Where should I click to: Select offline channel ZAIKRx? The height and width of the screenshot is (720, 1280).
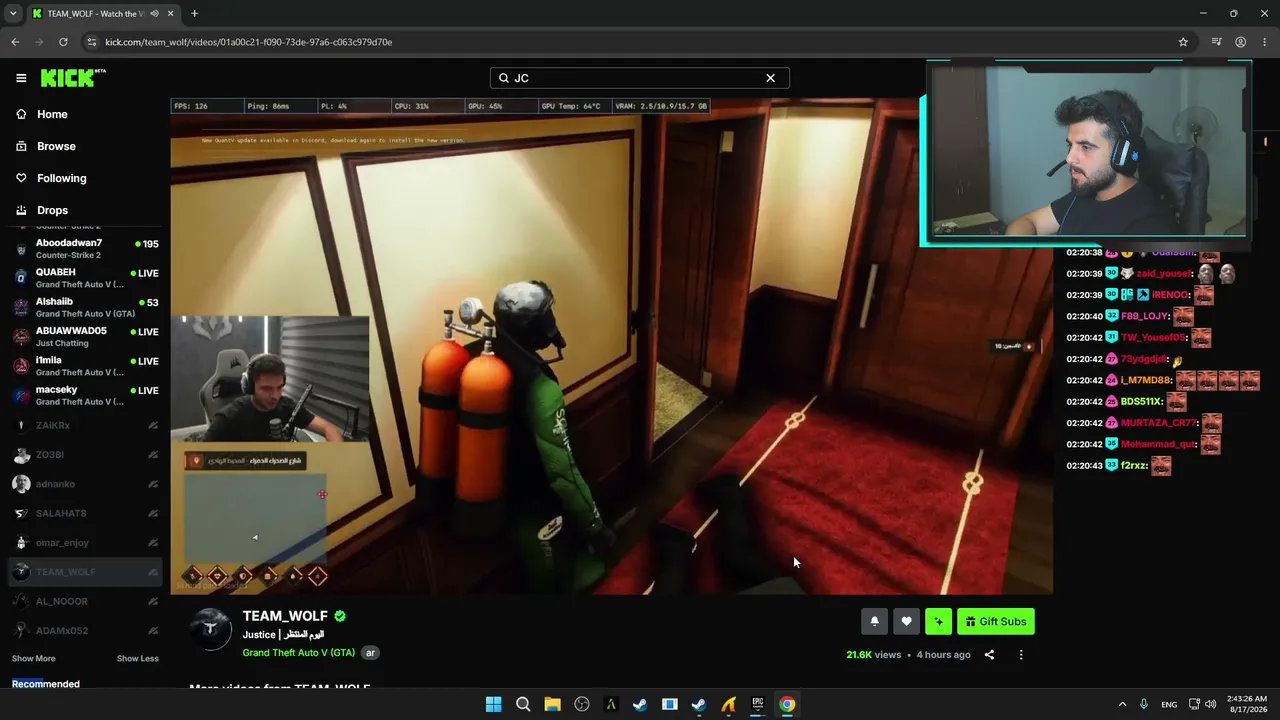pos(85,425)
